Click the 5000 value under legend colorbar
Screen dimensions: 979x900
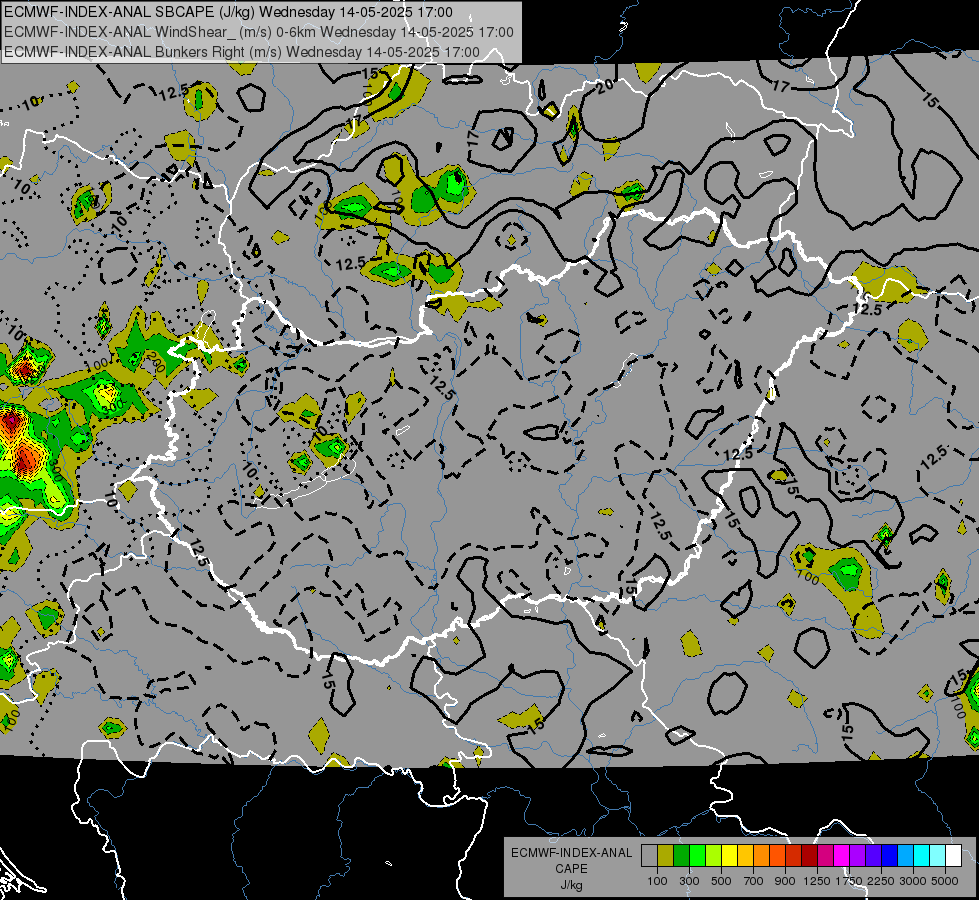coord(945,881)
